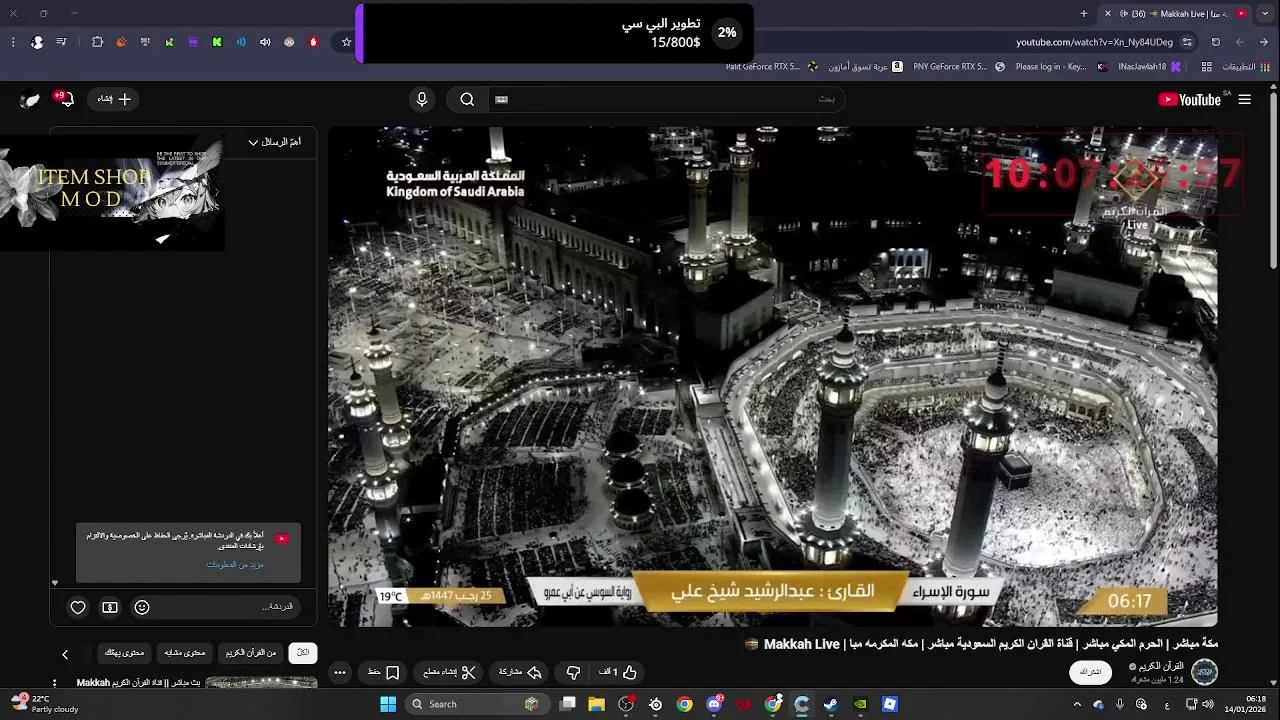Open the YouTube hamburger guide menu
1280x720 pixels.
[x=1244, y=99]
